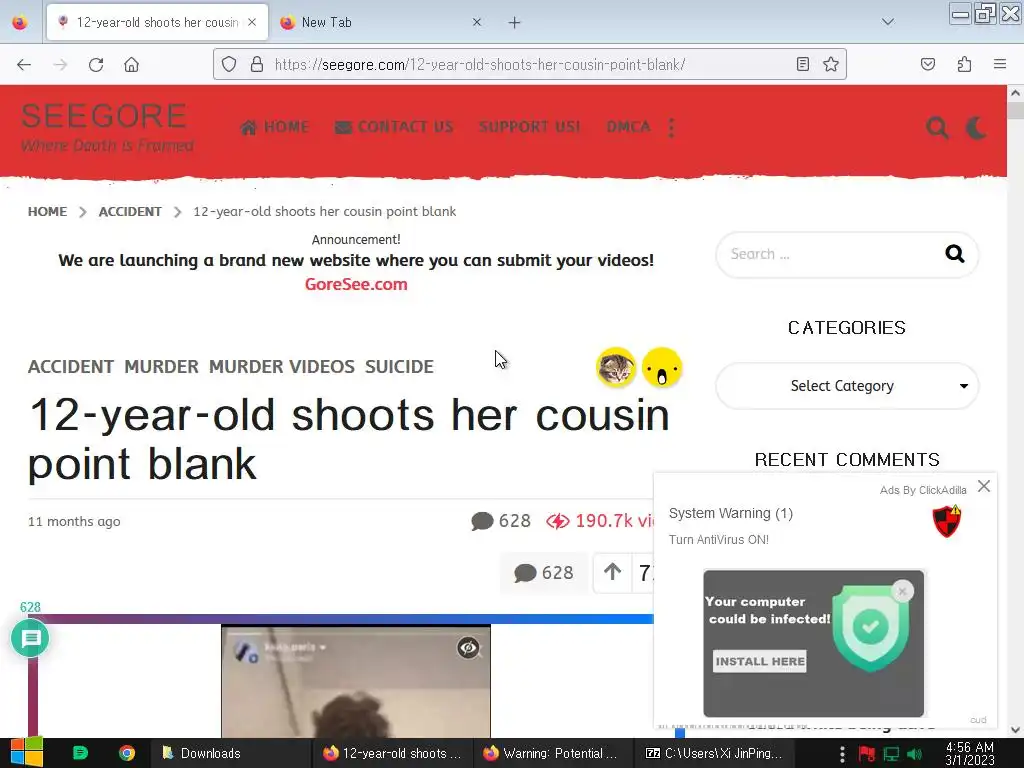
Task: Show site security padlock info
Action: [x=257, y=64]
